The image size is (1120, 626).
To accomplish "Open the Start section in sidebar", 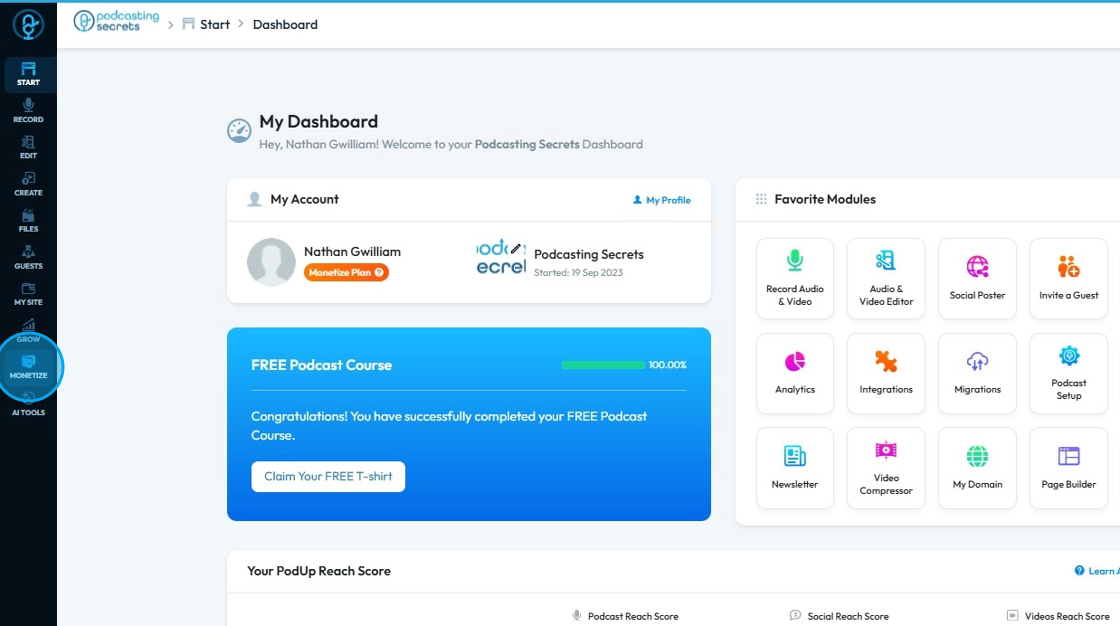I will 29,74.
